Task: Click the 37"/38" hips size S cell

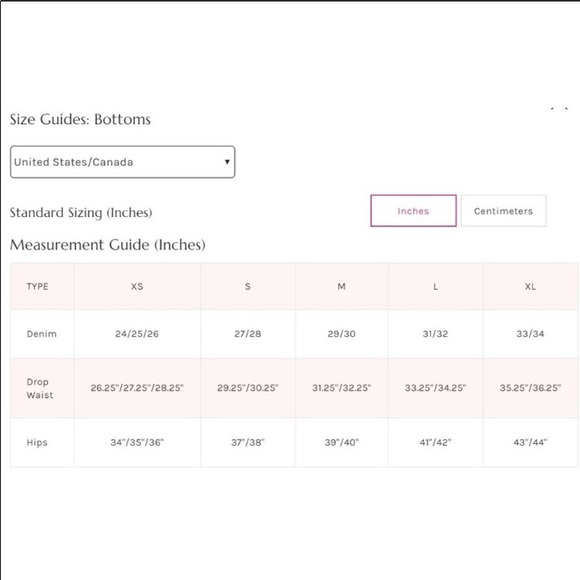Action: pos(248,442)
